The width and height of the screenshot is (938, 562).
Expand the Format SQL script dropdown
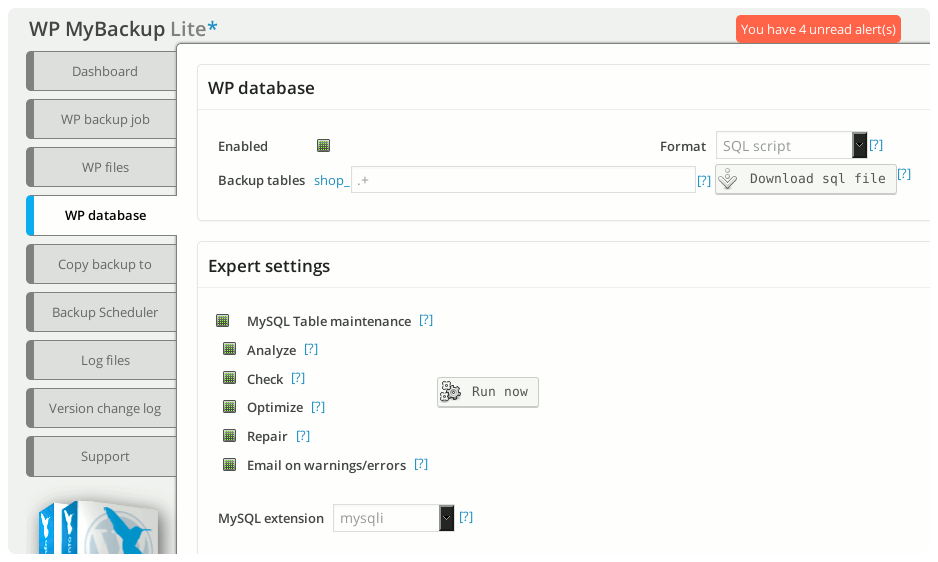791,145
